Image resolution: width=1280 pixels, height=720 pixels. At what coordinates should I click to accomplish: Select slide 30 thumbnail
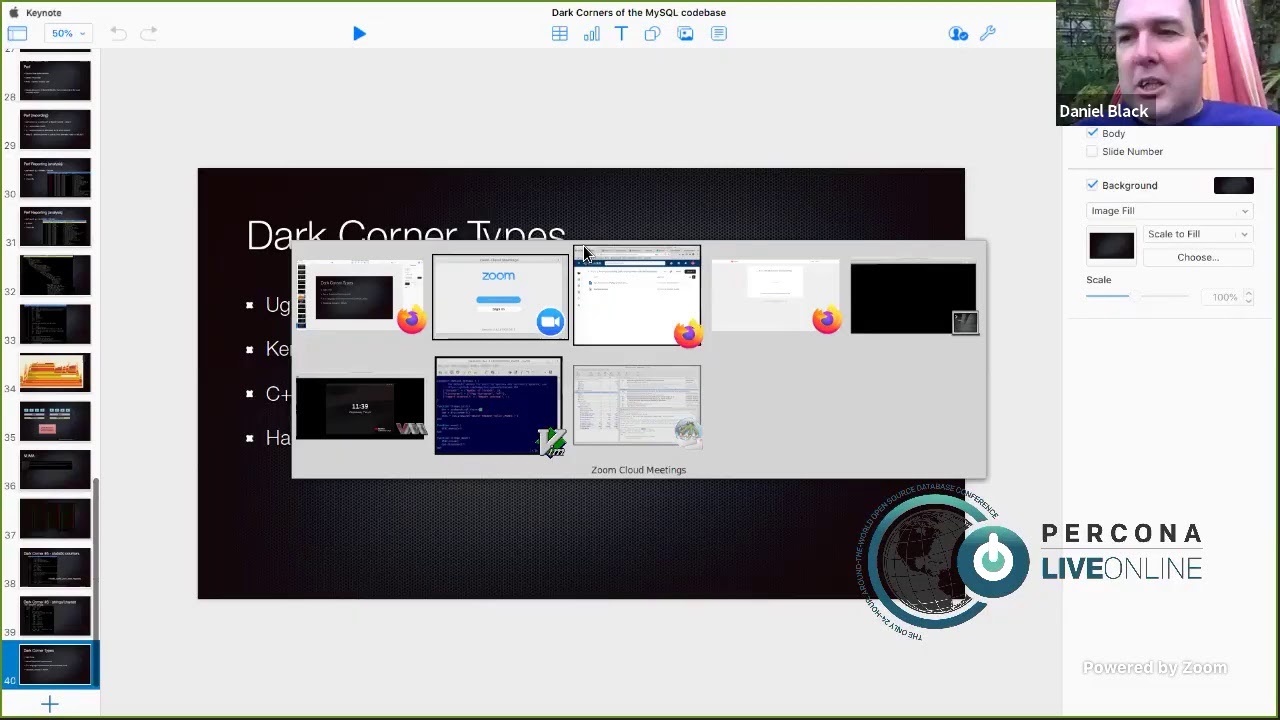tap(55, 178)
